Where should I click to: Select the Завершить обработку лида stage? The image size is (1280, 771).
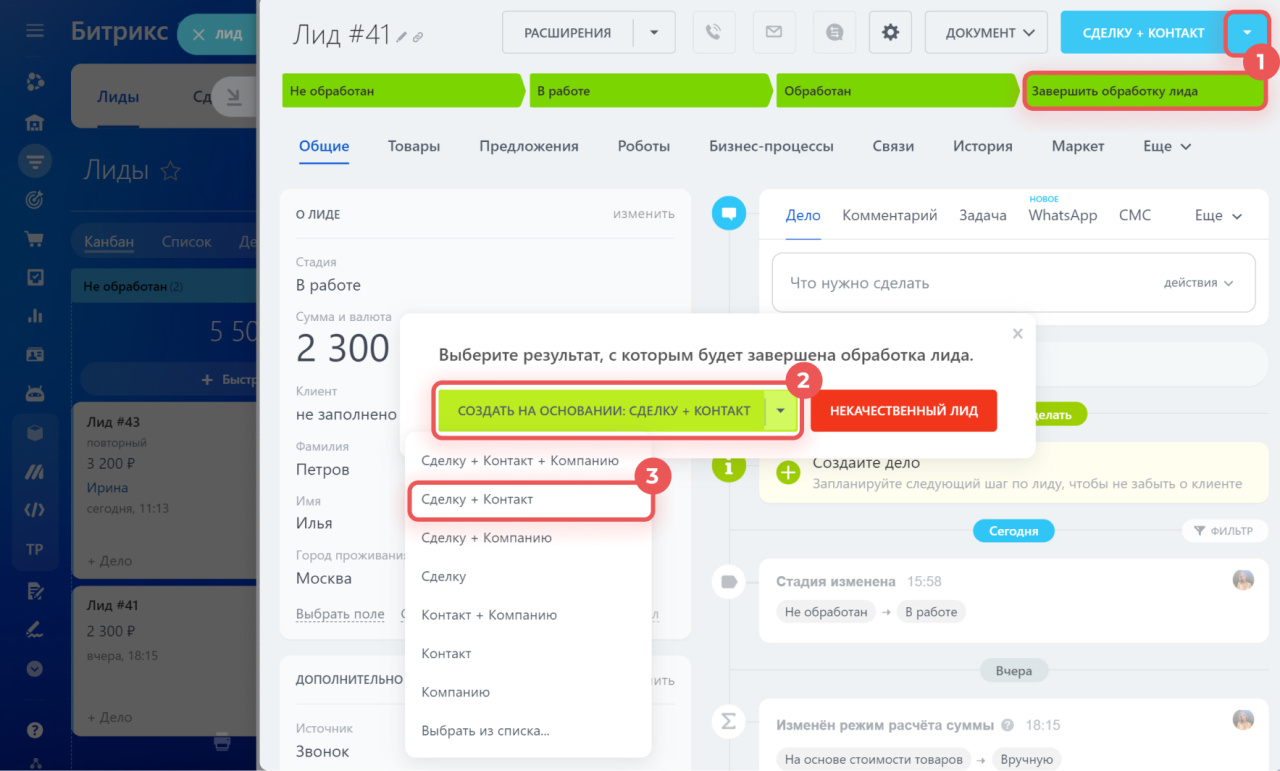[x=1142, y=91]
